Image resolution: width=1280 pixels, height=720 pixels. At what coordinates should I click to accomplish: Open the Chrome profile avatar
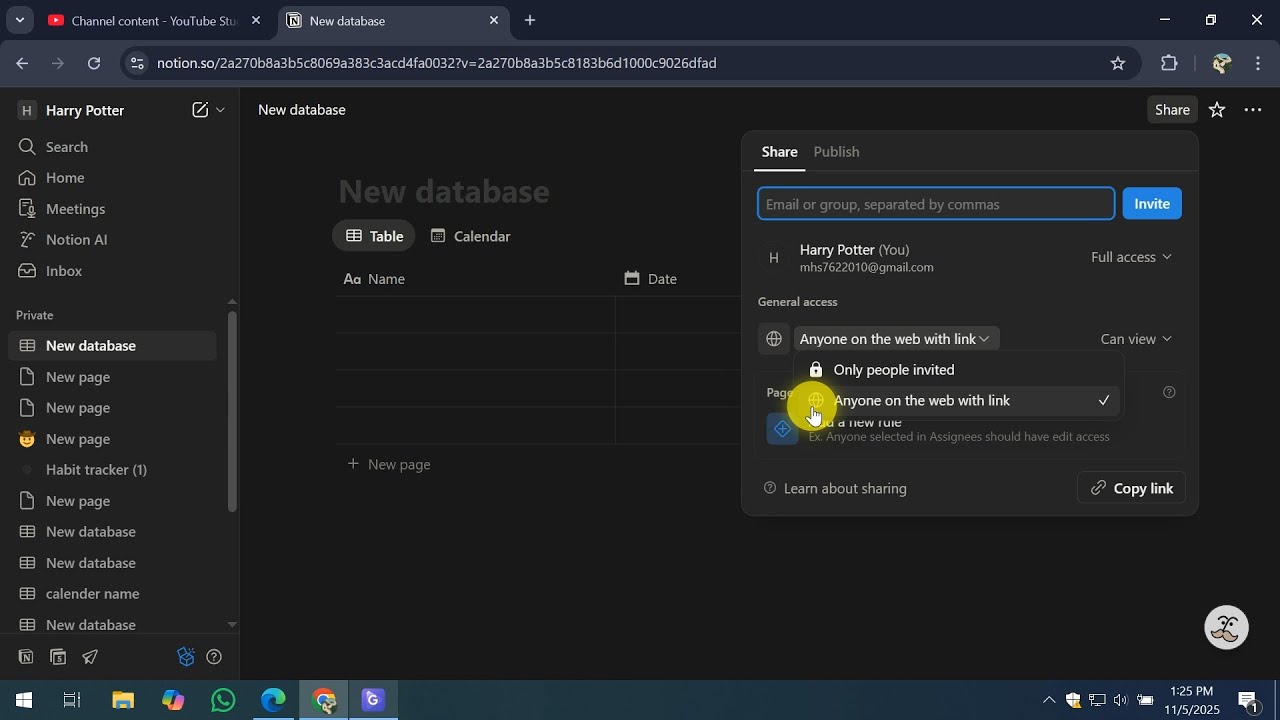1221,63
